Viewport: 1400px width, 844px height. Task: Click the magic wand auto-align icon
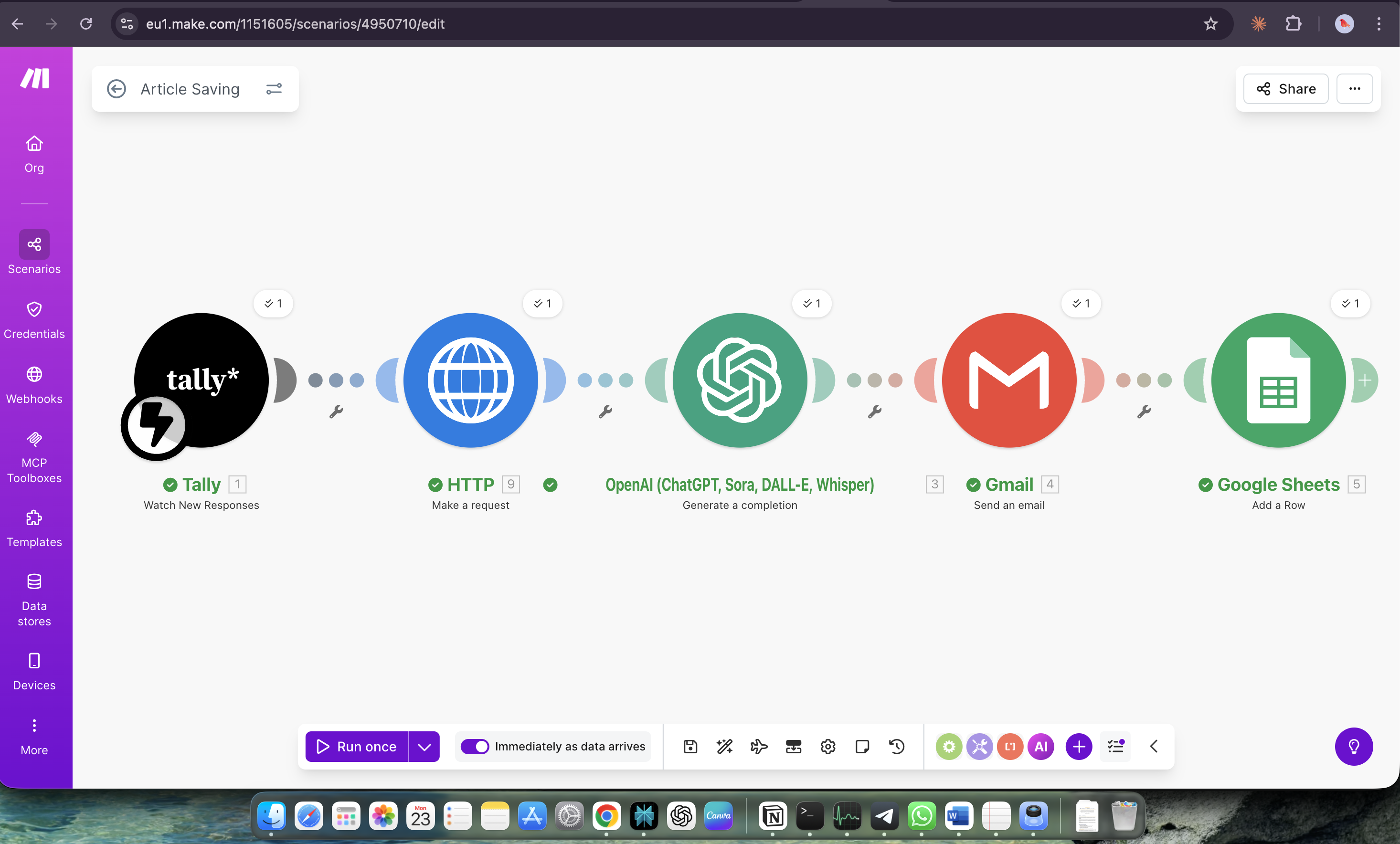[724, 746]
